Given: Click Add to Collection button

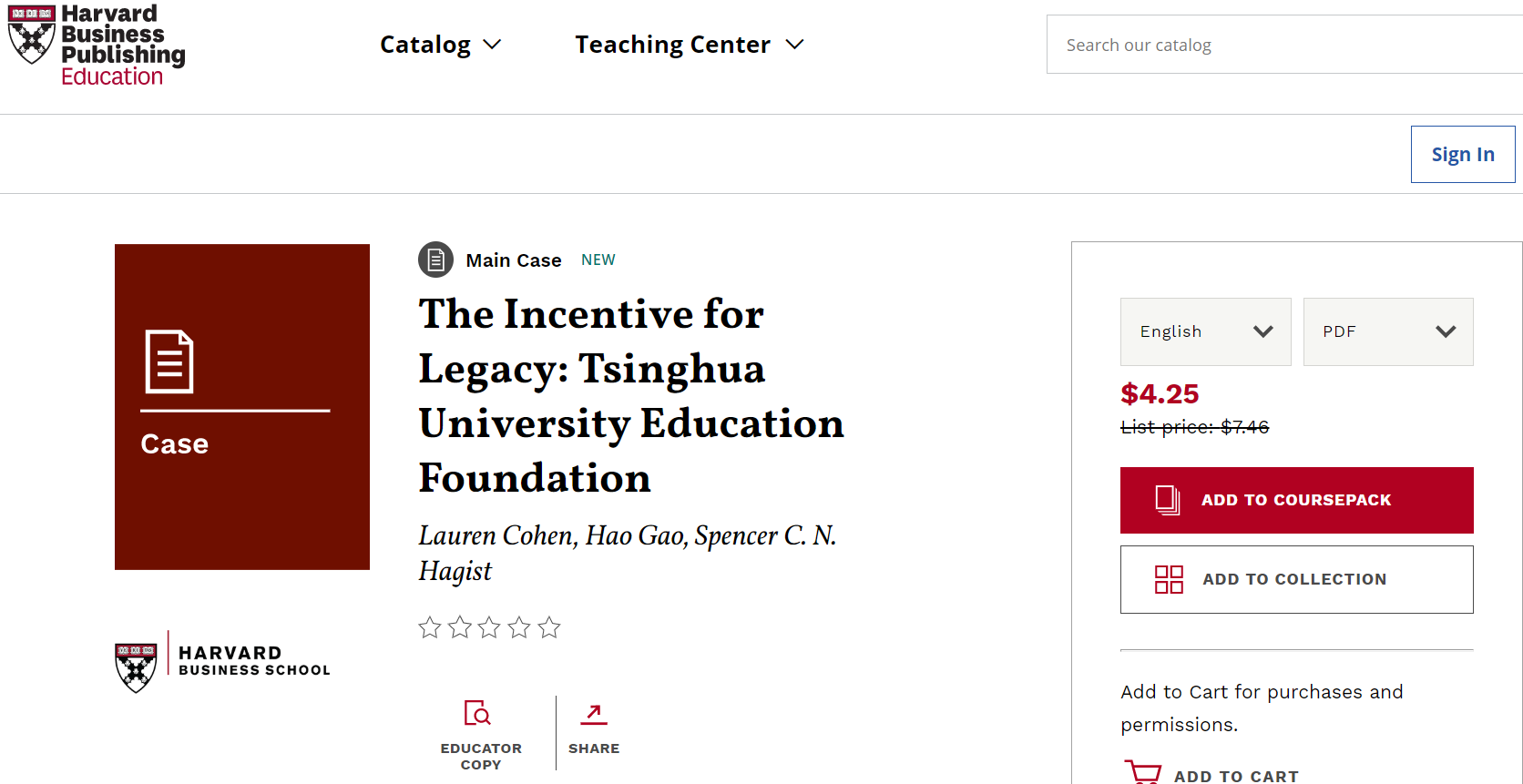Looking at the screenshot, I should click(1296, 579).
